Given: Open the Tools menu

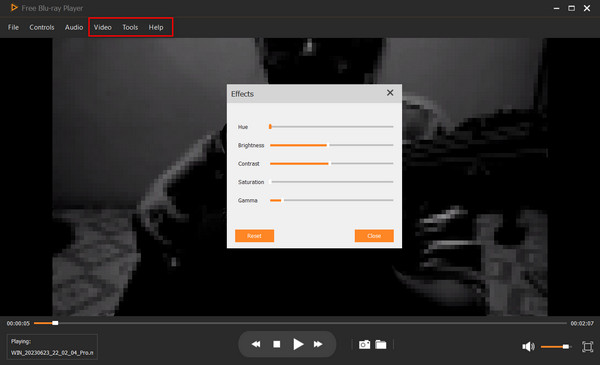Looking at the screenshot, I should pos(130,28).
